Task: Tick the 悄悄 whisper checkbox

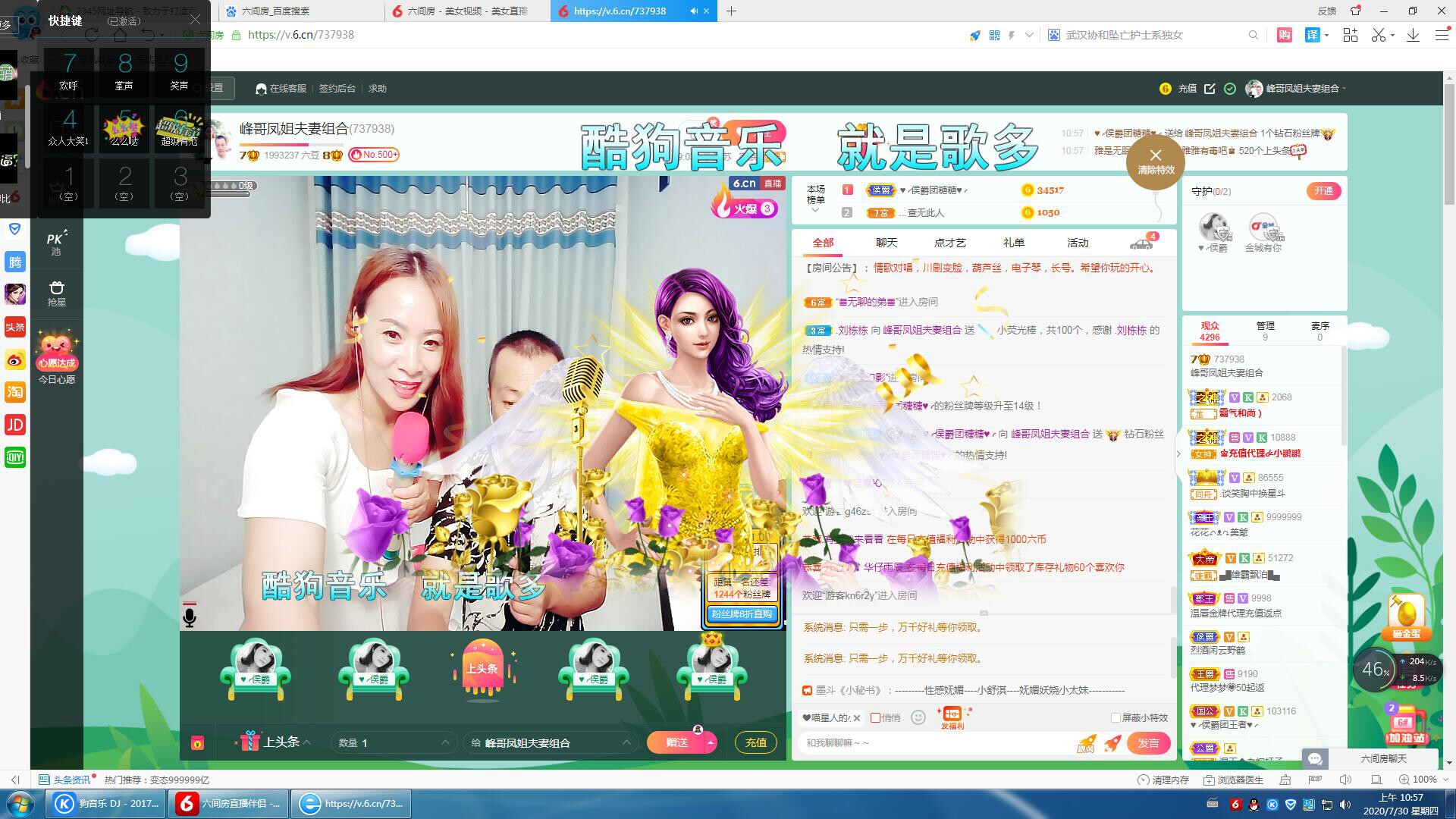Action: [x=876, y=717]
